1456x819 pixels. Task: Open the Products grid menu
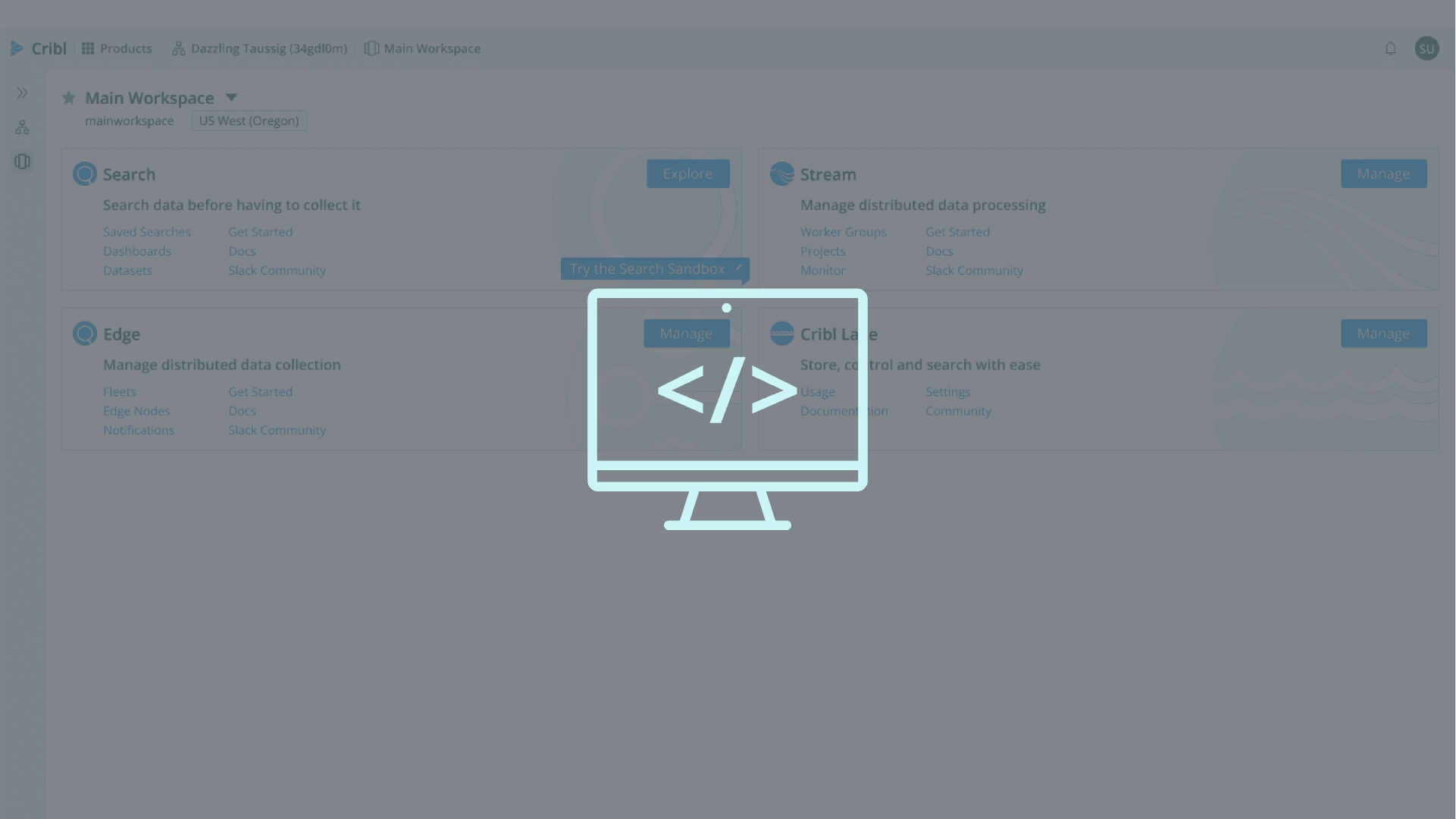[x=117, y=49]
